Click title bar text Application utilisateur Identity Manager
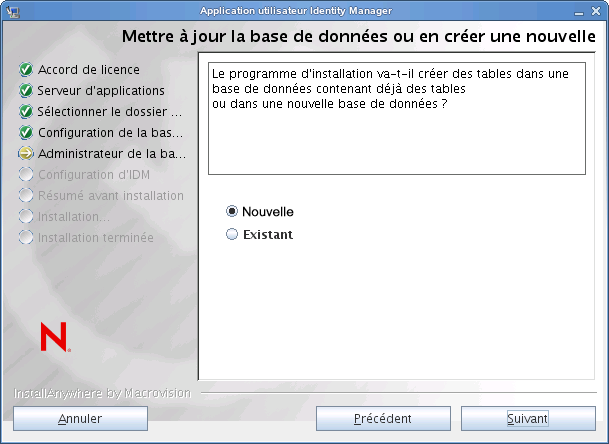This screenshot has width=609, height=444. point(296,11)
